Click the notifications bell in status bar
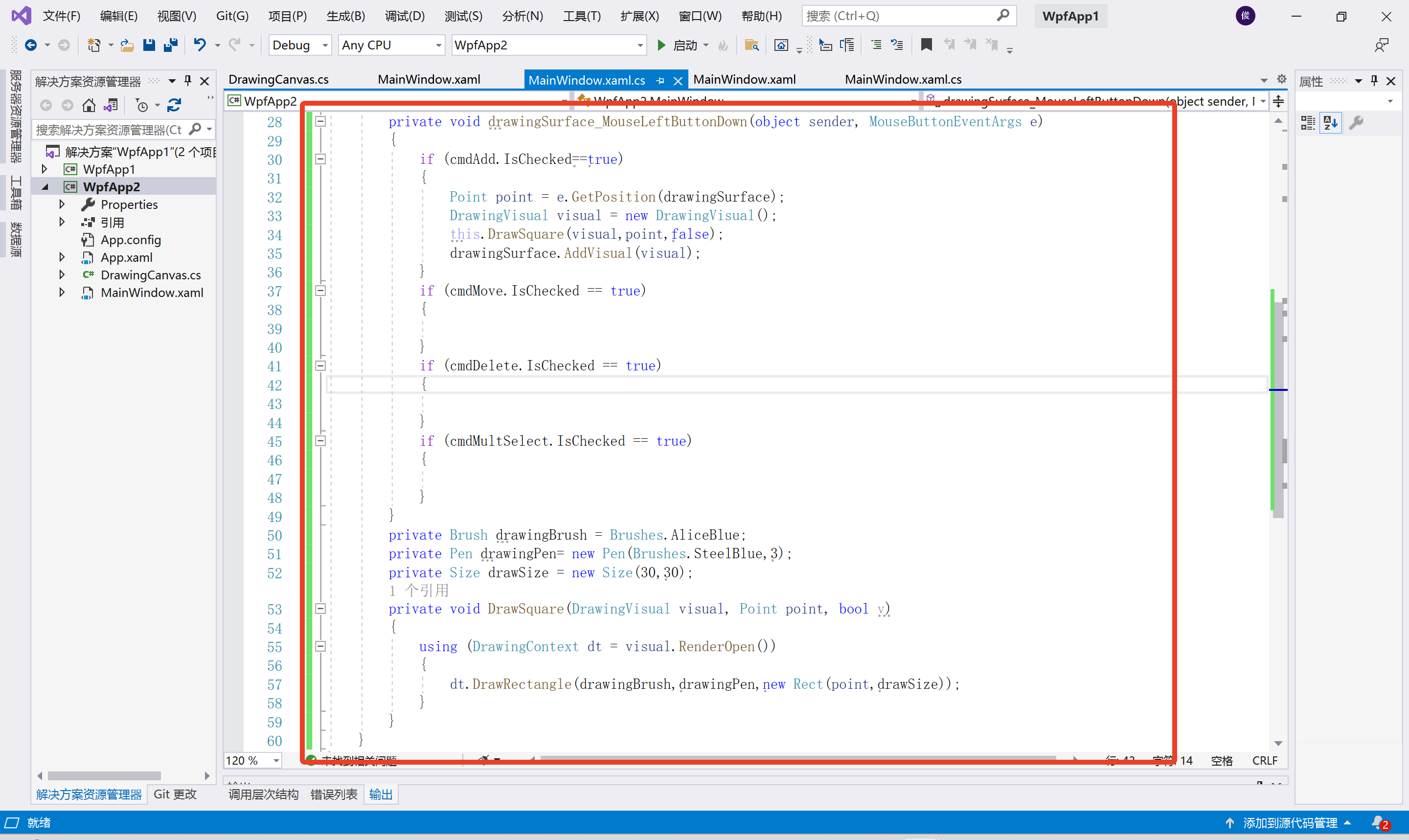This screenshot has height=840, width=1409. click(1379, 822)
